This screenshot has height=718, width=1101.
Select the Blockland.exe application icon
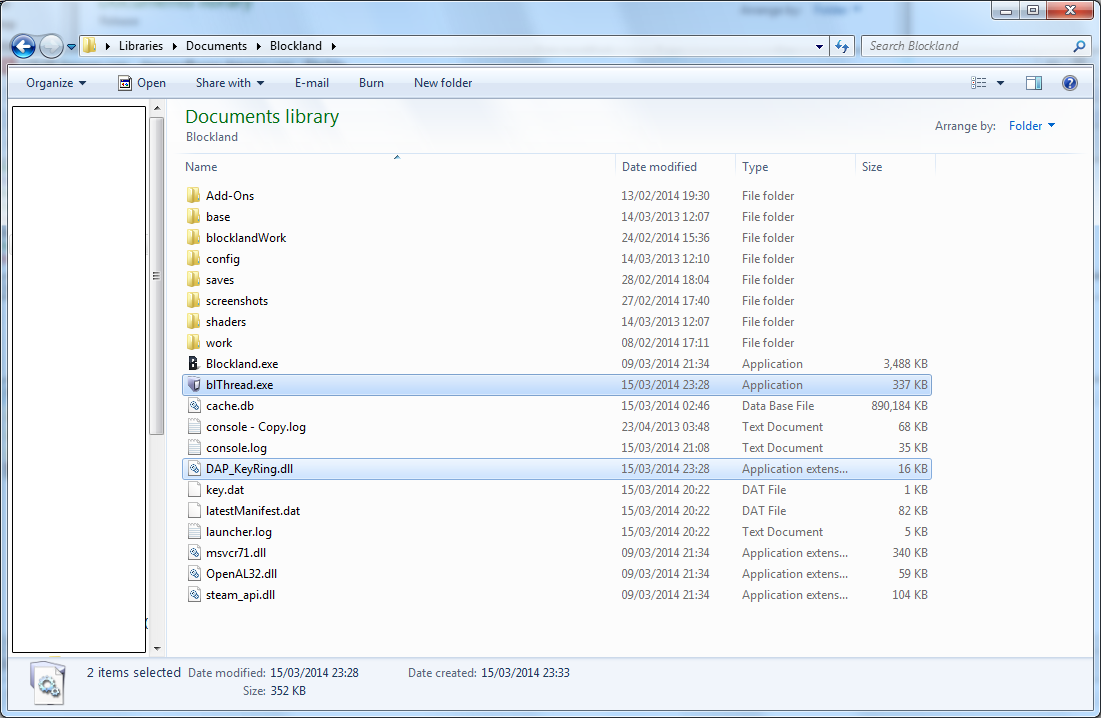194,364
